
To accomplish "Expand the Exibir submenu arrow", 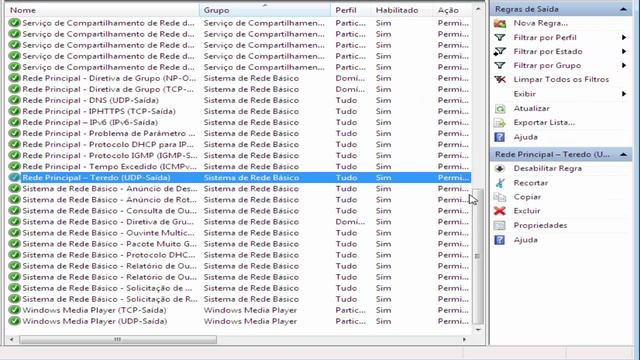I will [x=624, y=94].
